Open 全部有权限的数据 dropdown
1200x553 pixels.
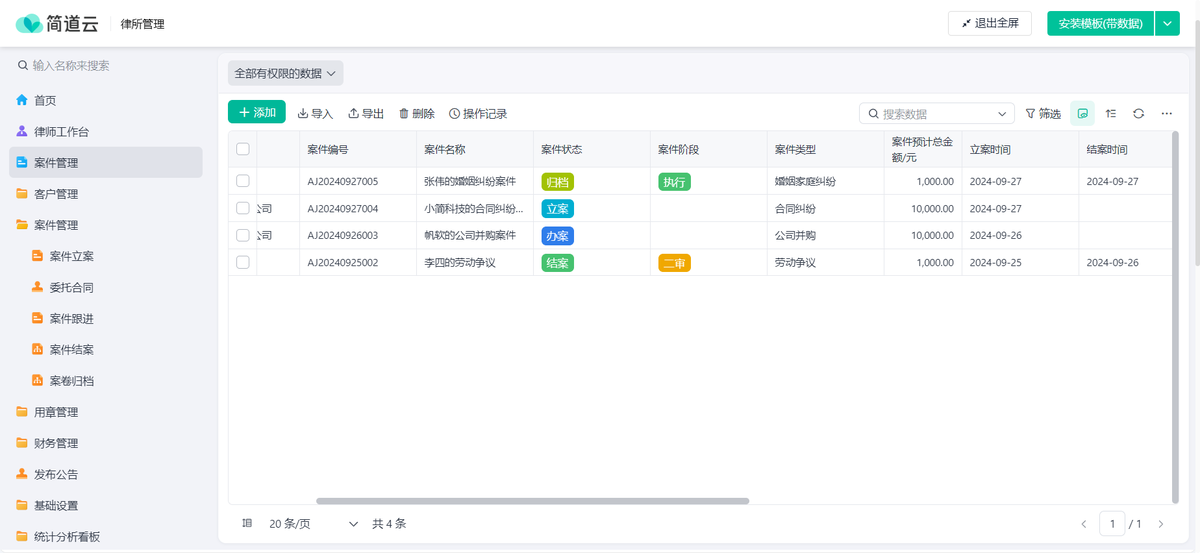pyautogui.click(x=285, y=73)
